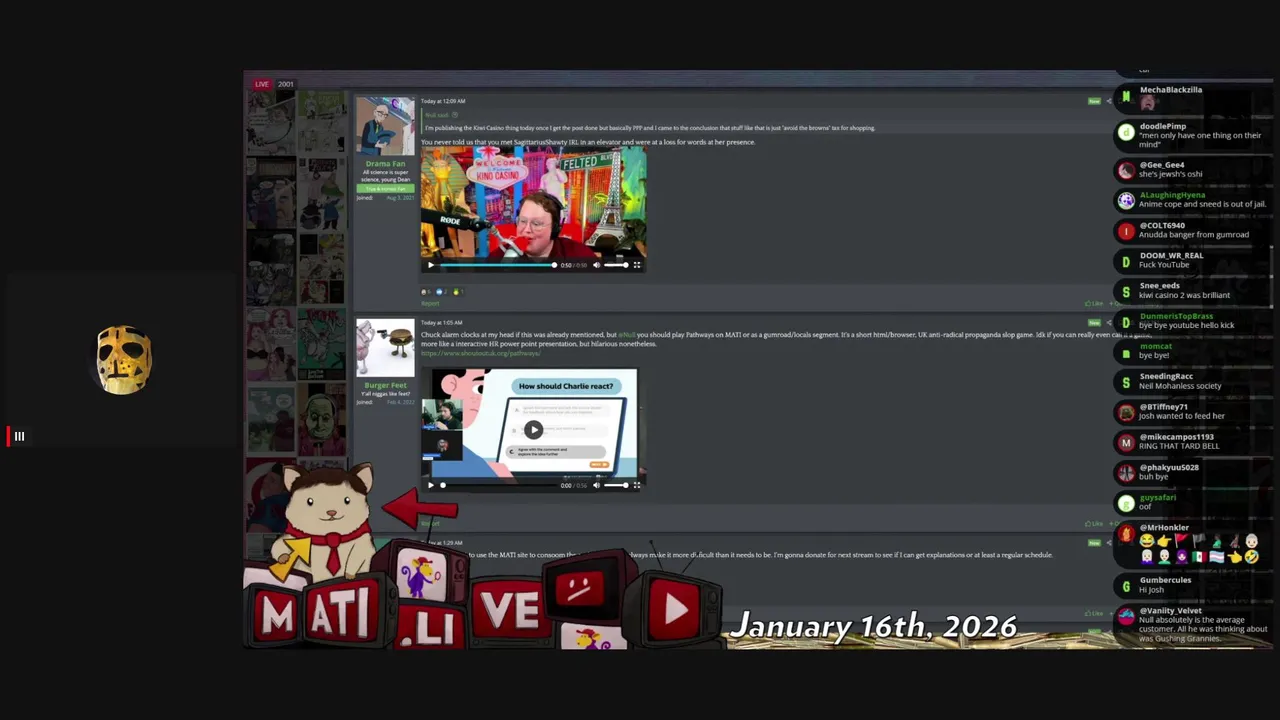Seek along the Charlie video progress bar
This screenshot has height=720, width=1280.
tap(498, 485)
